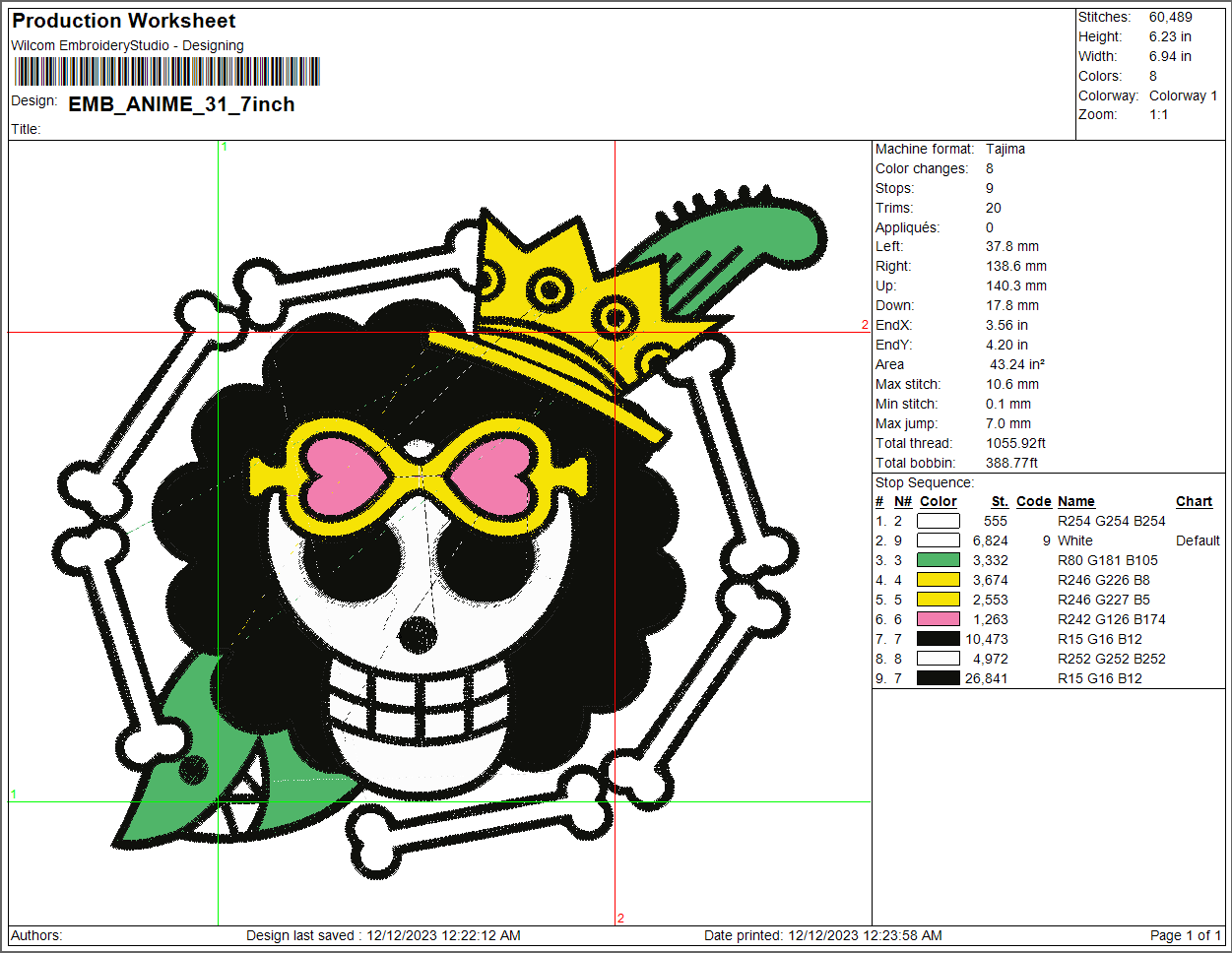Click the 'Page 1 of 1' footer text
Screen dimensions: 1232x953
pos(1185,935)
